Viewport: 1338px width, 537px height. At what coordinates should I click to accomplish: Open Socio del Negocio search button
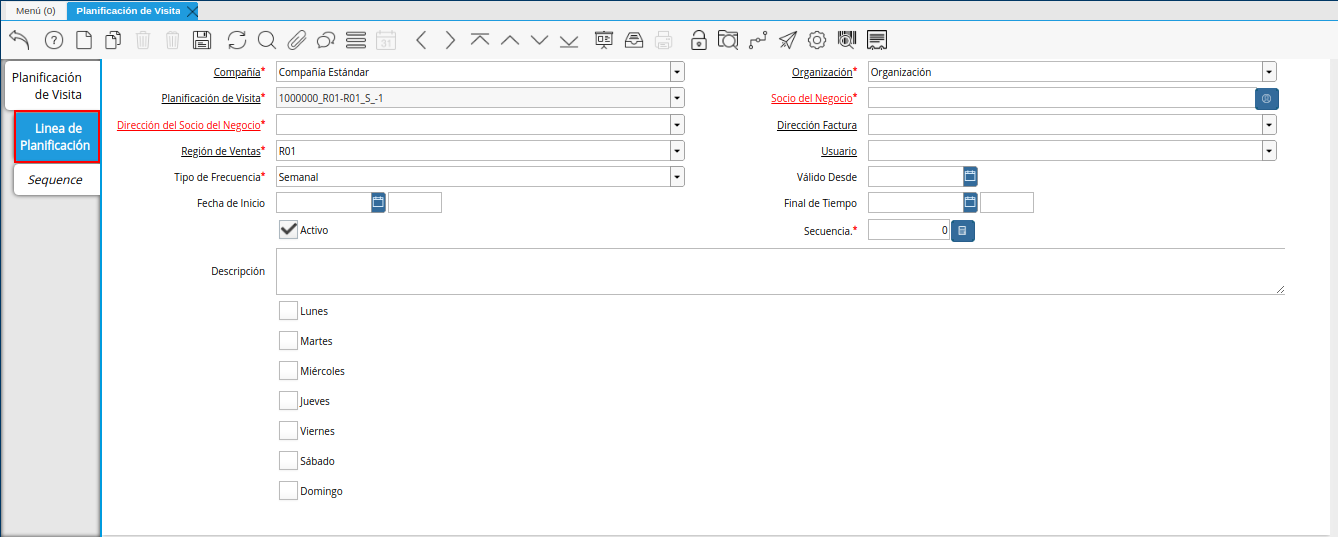click(x=1267, y=98)
